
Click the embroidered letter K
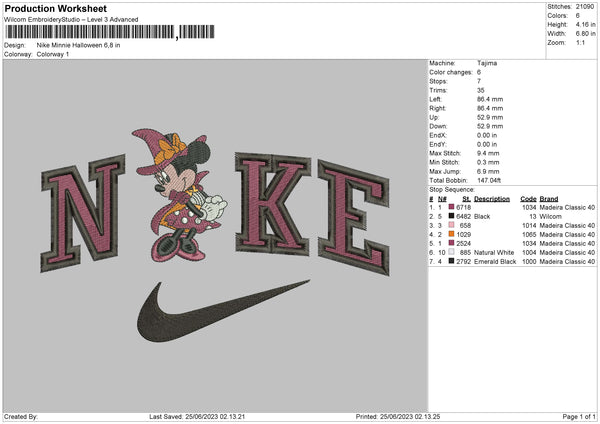(272, 203)
